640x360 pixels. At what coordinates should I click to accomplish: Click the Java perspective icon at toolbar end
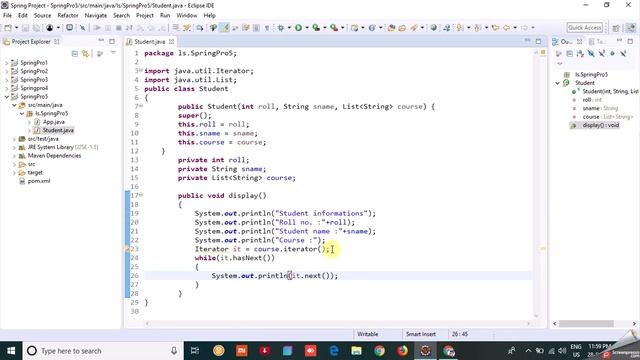(x=631, y=28)
